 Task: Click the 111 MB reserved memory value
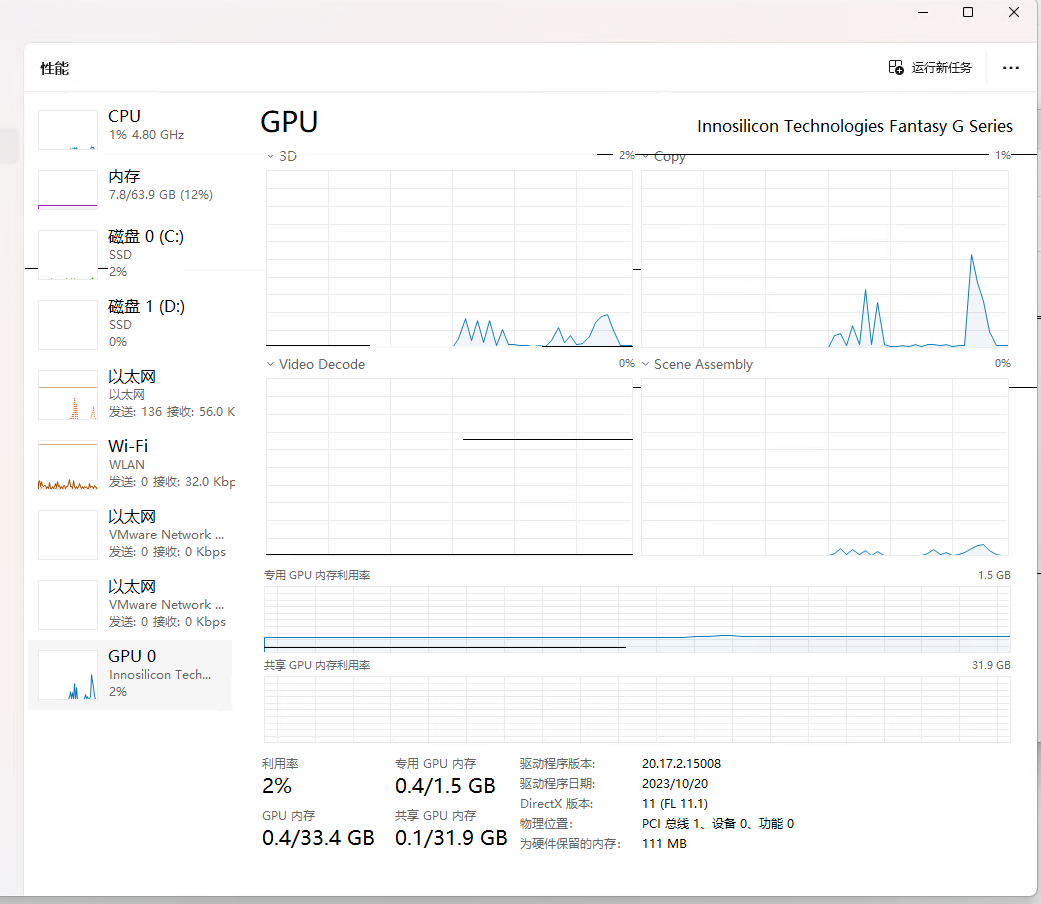(x=664, y=843)
